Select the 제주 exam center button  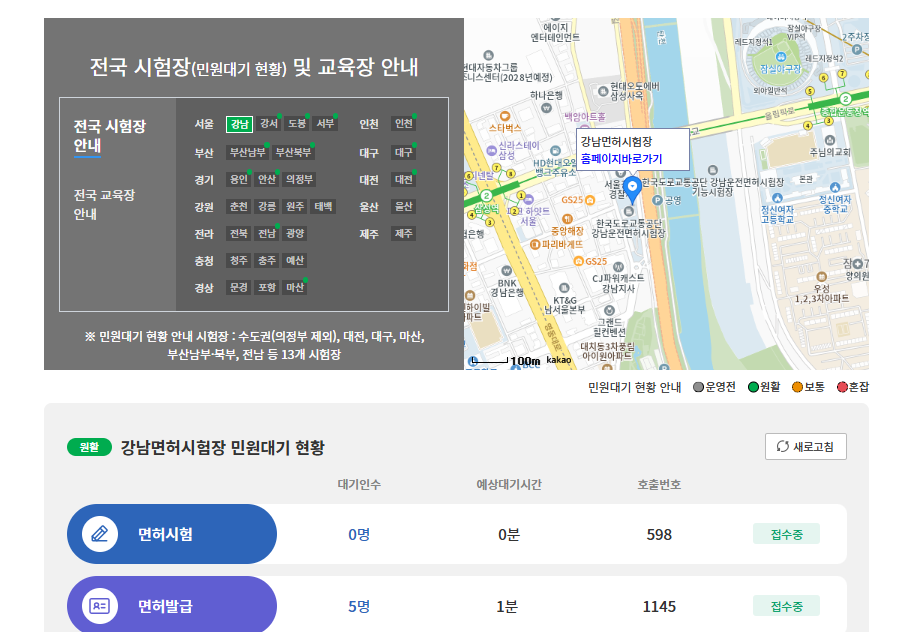[402, 233]
